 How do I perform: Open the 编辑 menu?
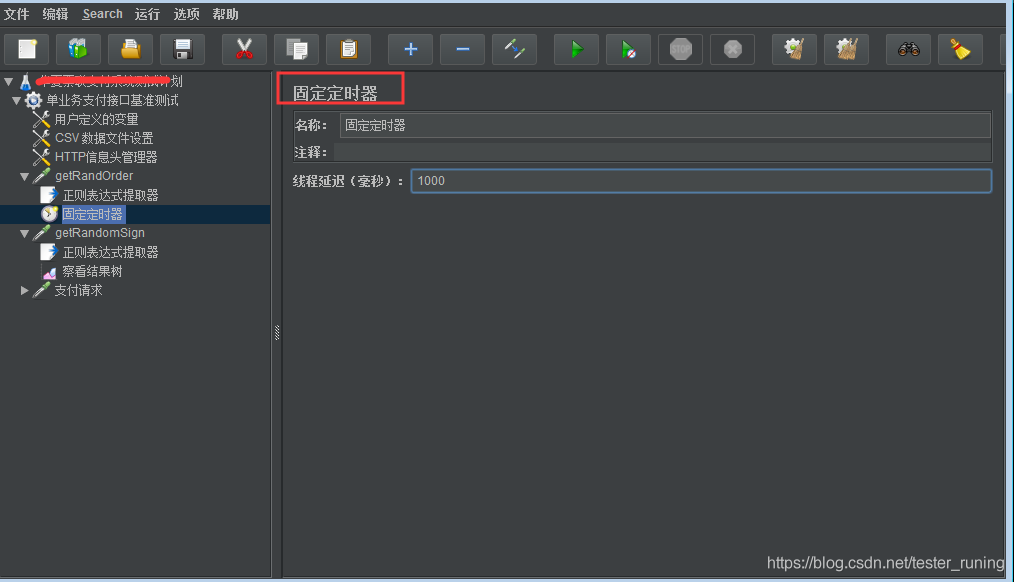click(x=56, y=14)
